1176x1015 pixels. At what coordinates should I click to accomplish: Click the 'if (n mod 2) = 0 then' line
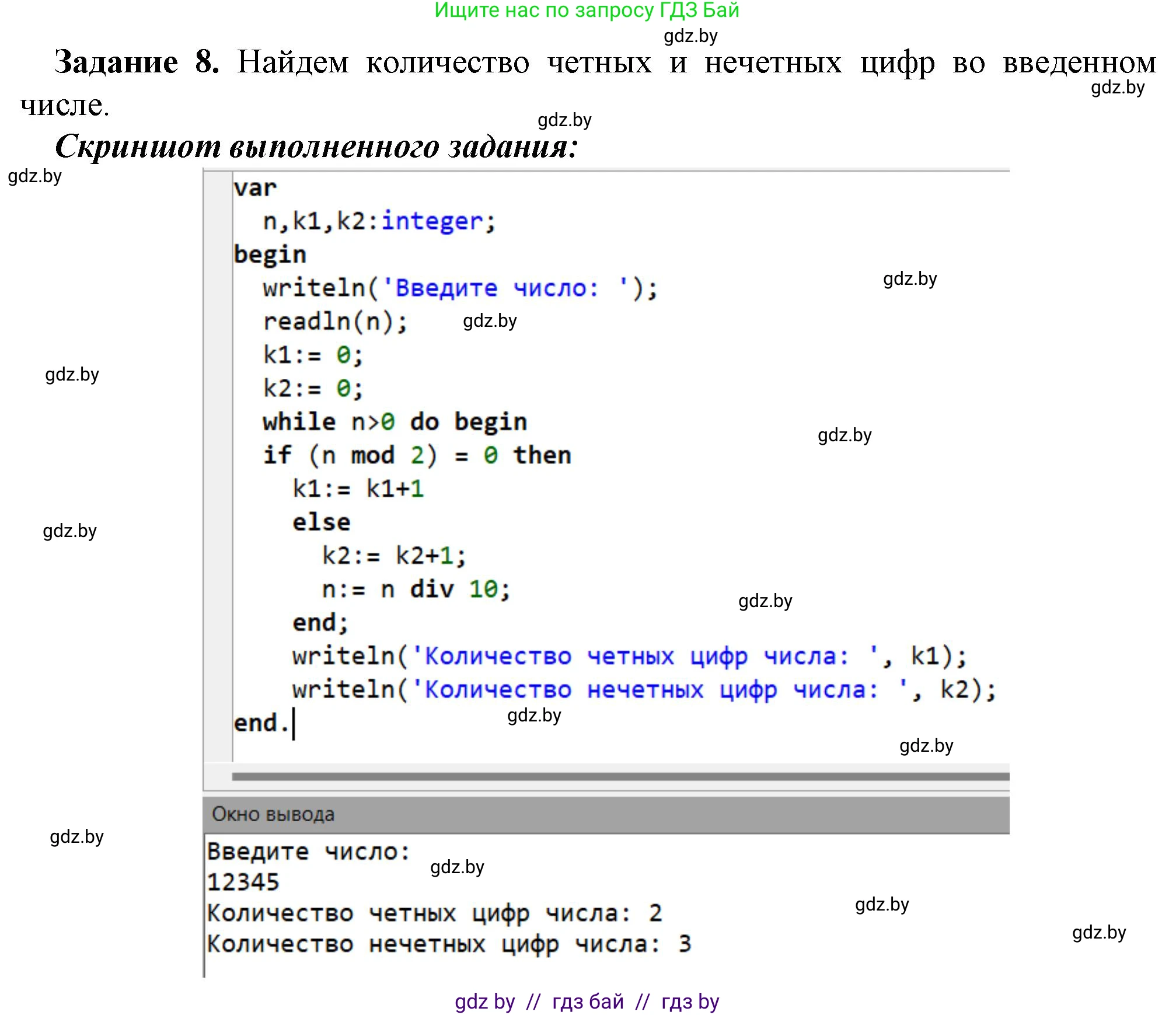tap(417, 455)
